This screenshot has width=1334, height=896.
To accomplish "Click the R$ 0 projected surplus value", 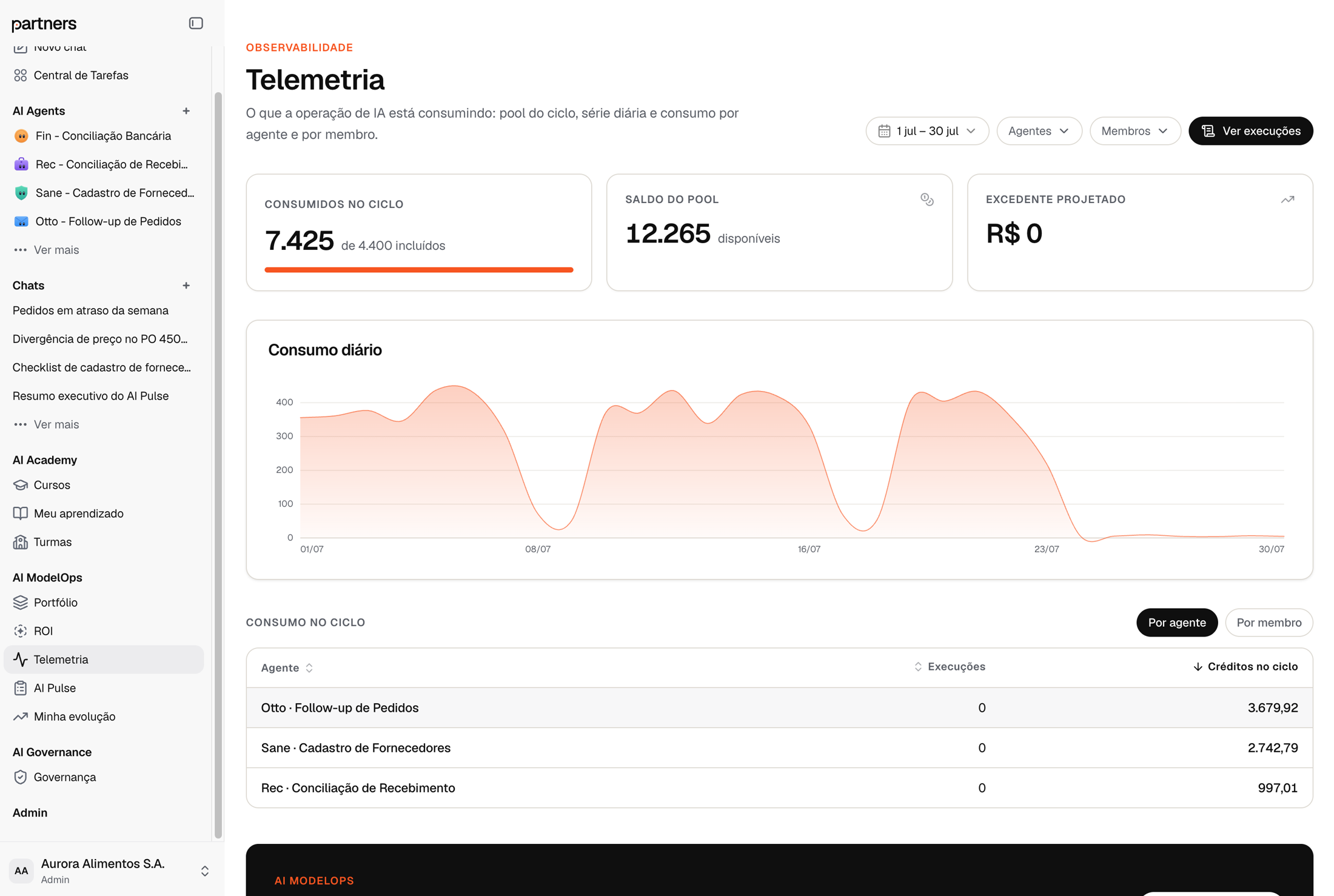I will [1014, 233].
